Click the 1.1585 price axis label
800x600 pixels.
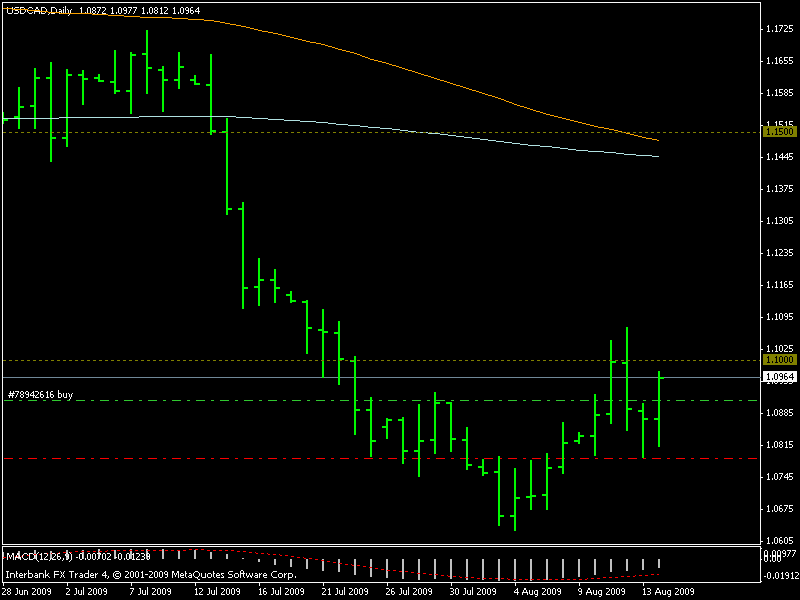780,93
